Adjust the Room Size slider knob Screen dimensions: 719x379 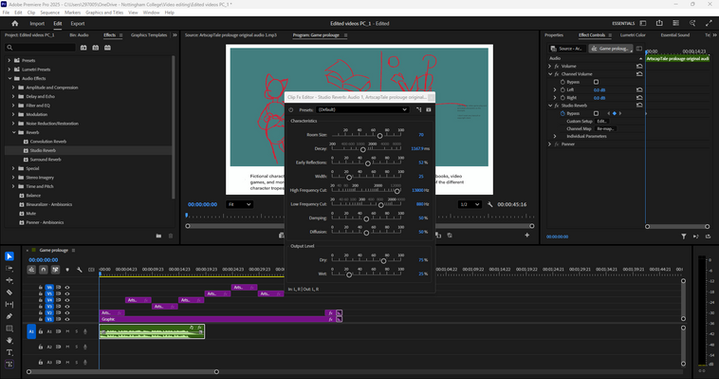coord(380,136)
